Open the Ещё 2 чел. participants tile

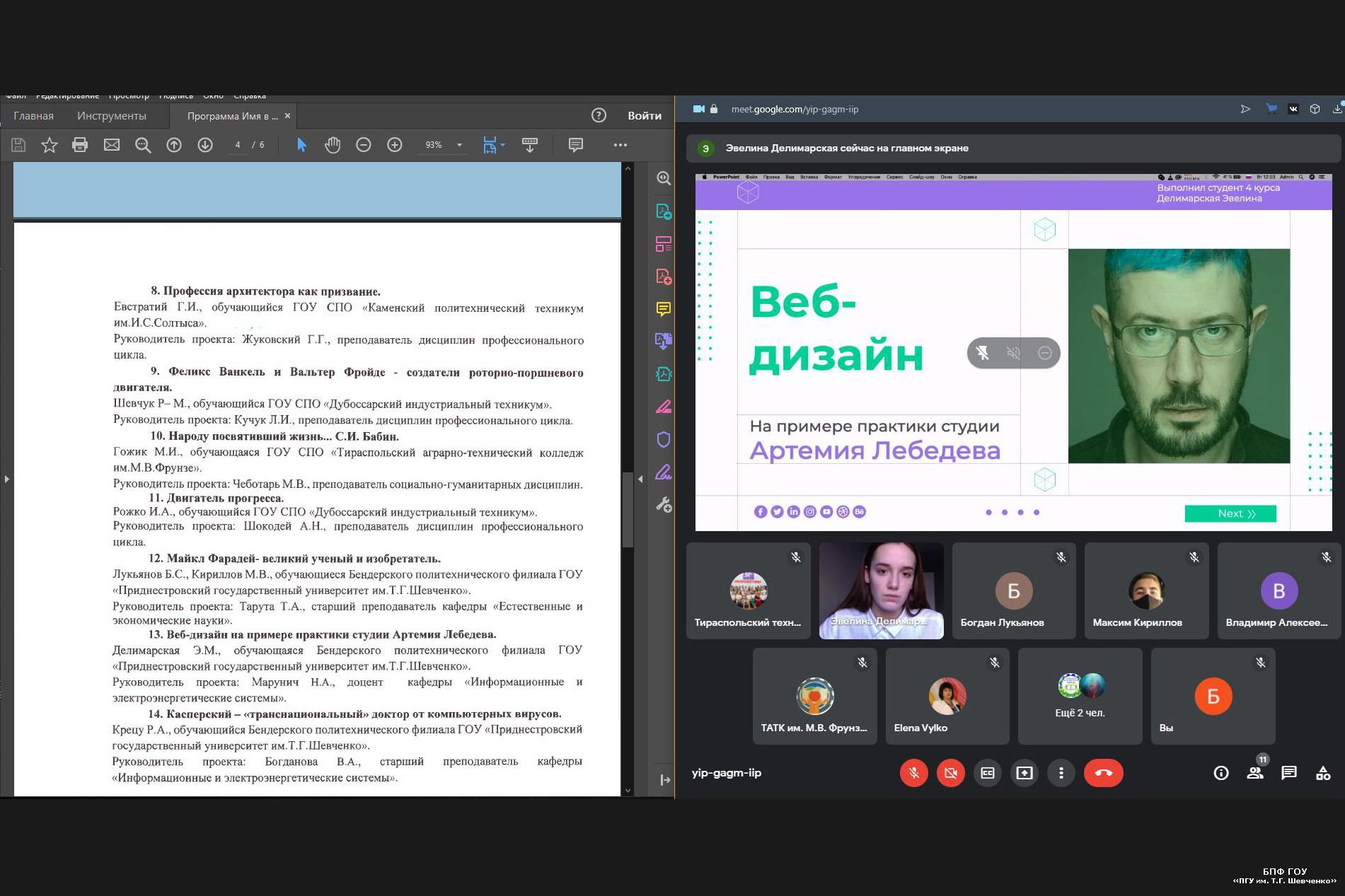(x=1080, y=696)
